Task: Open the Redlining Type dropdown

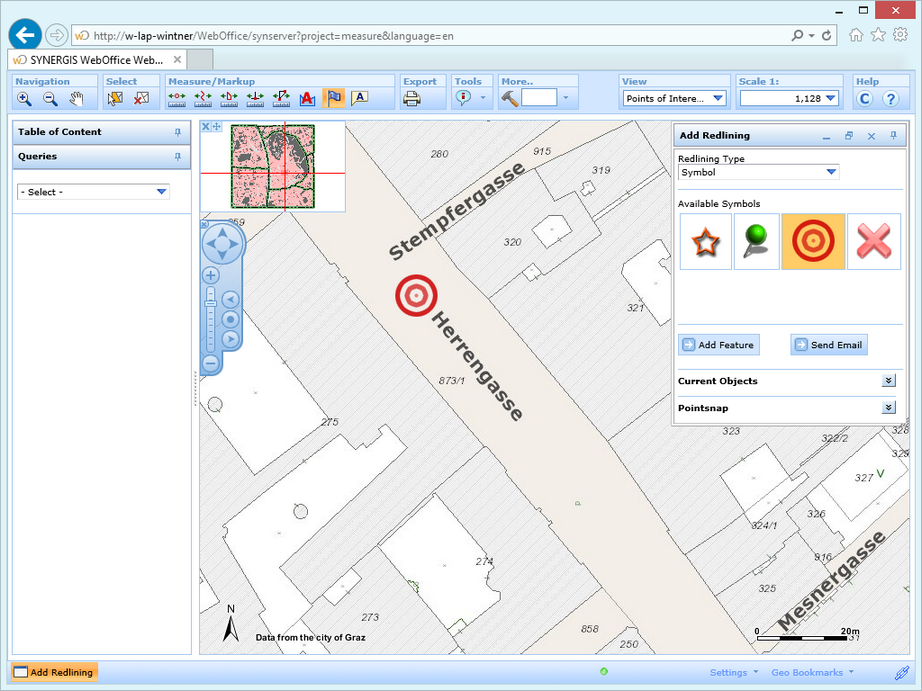Action: (830, 172)
